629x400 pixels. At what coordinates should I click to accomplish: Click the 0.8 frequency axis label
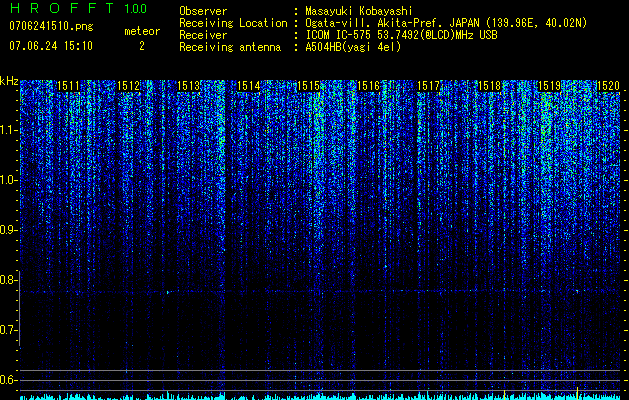click(x=7, y=280)
